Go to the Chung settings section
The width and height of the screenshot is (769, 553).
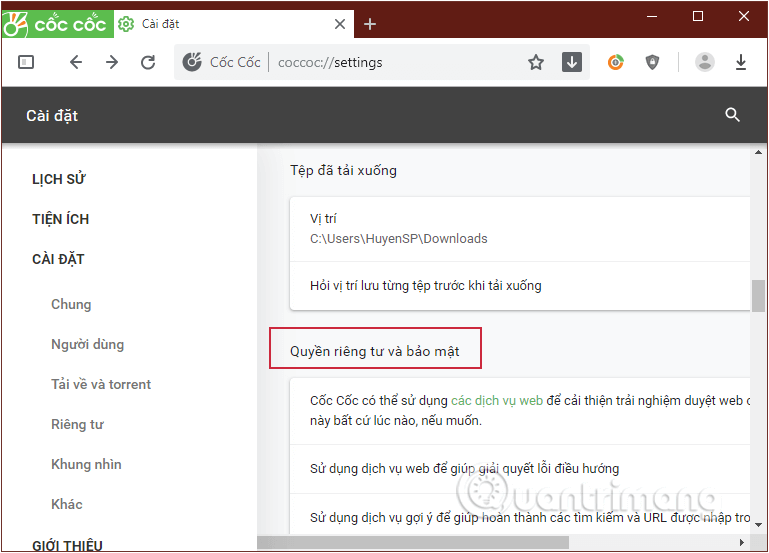71,304
